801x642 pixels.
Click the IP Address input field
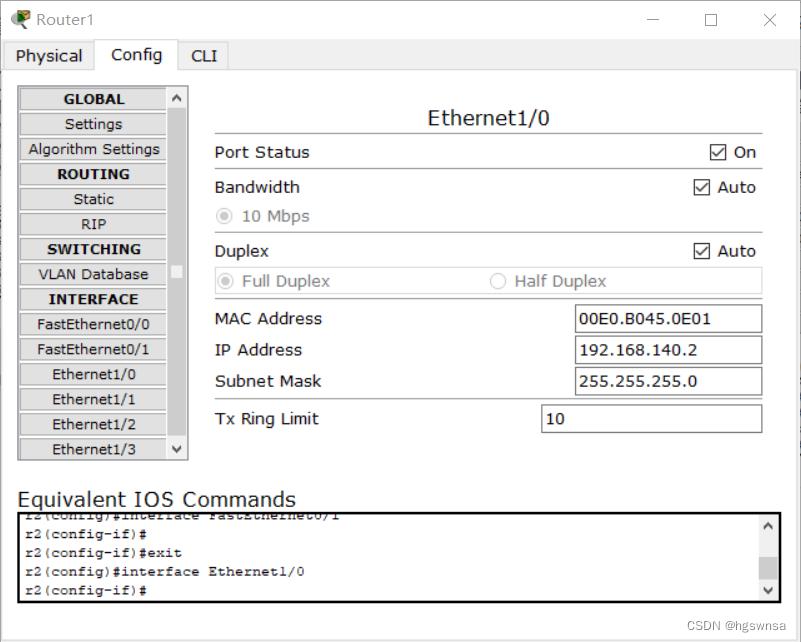coord(668,350)
